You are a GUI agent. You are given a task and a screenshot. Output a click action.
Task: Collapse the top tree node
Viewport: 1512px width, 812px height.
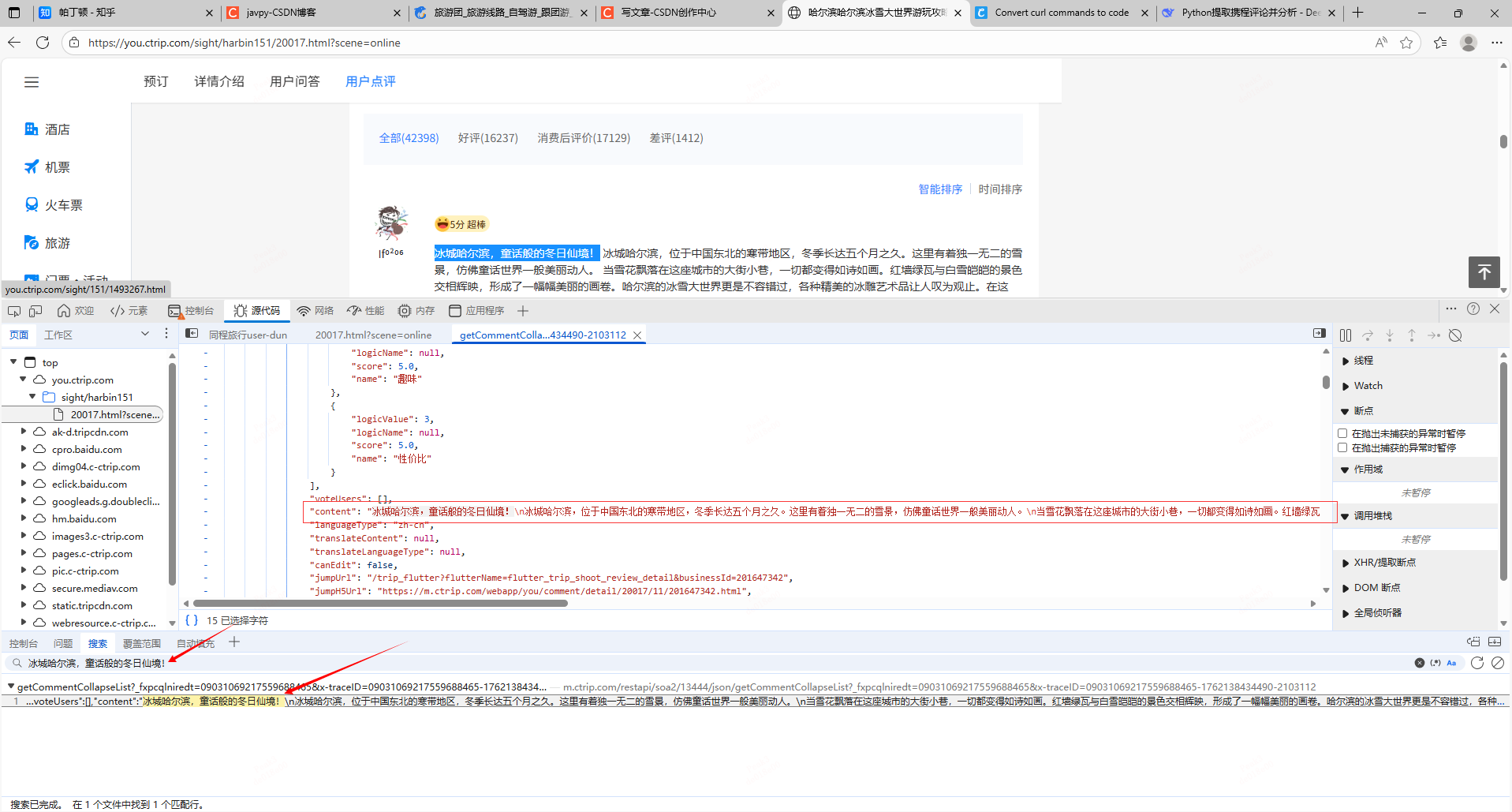(13, 362)
